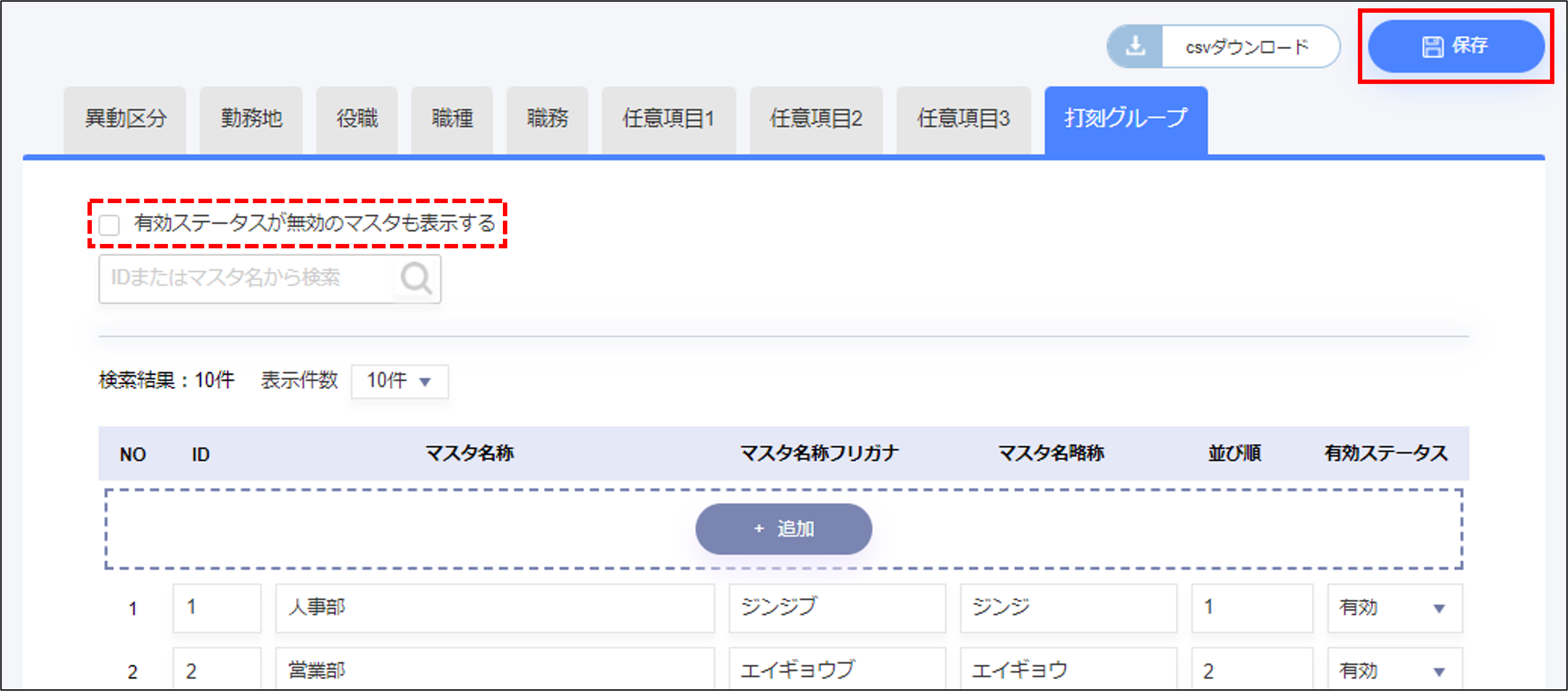1568x691 pixels.
Task: Open the 勤務地 tab
Action: pyautogui.click(x=251, y=119)
